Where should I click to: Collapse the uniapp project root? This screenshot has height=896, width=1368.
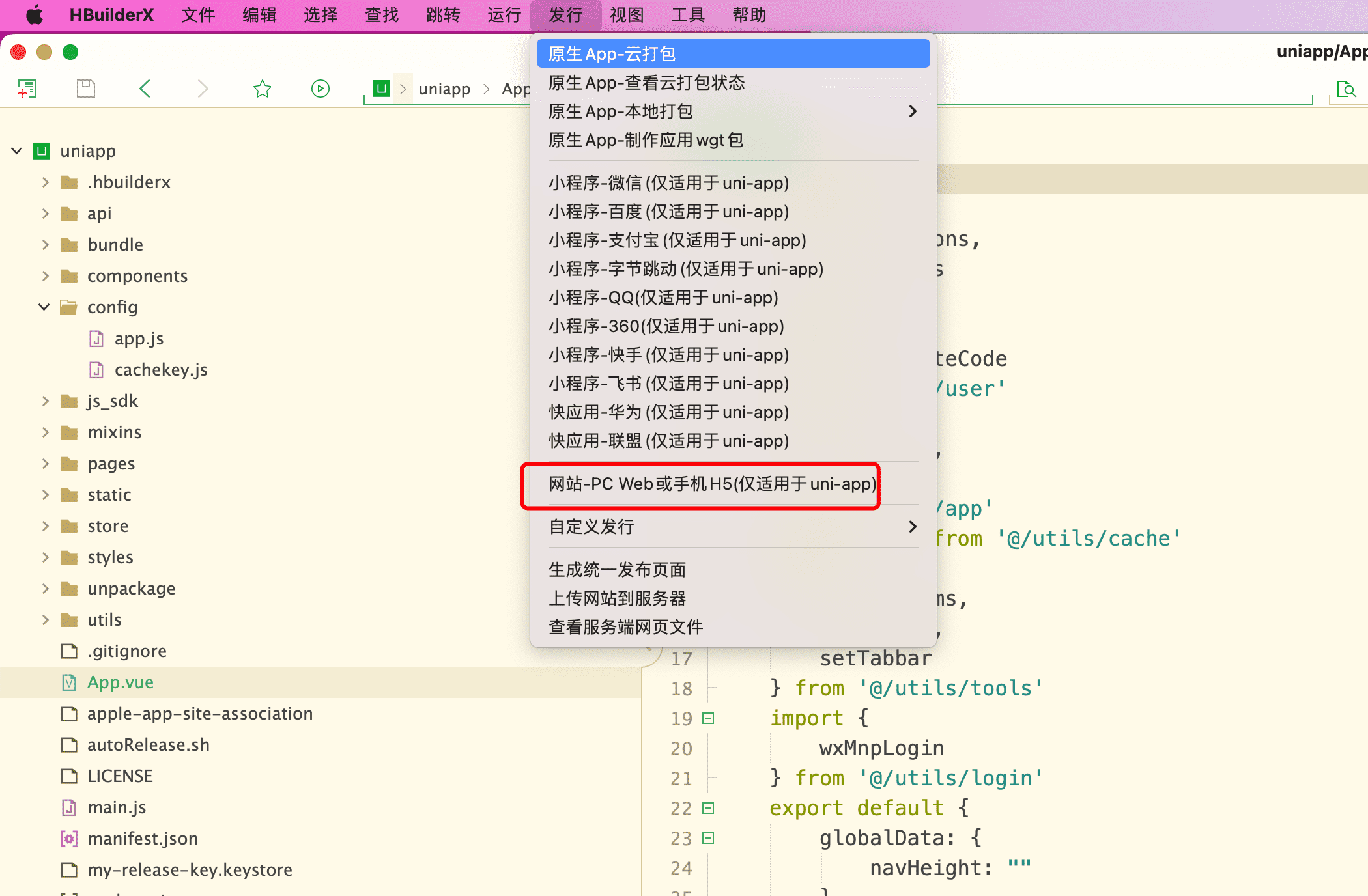click(x=17, y=151)
